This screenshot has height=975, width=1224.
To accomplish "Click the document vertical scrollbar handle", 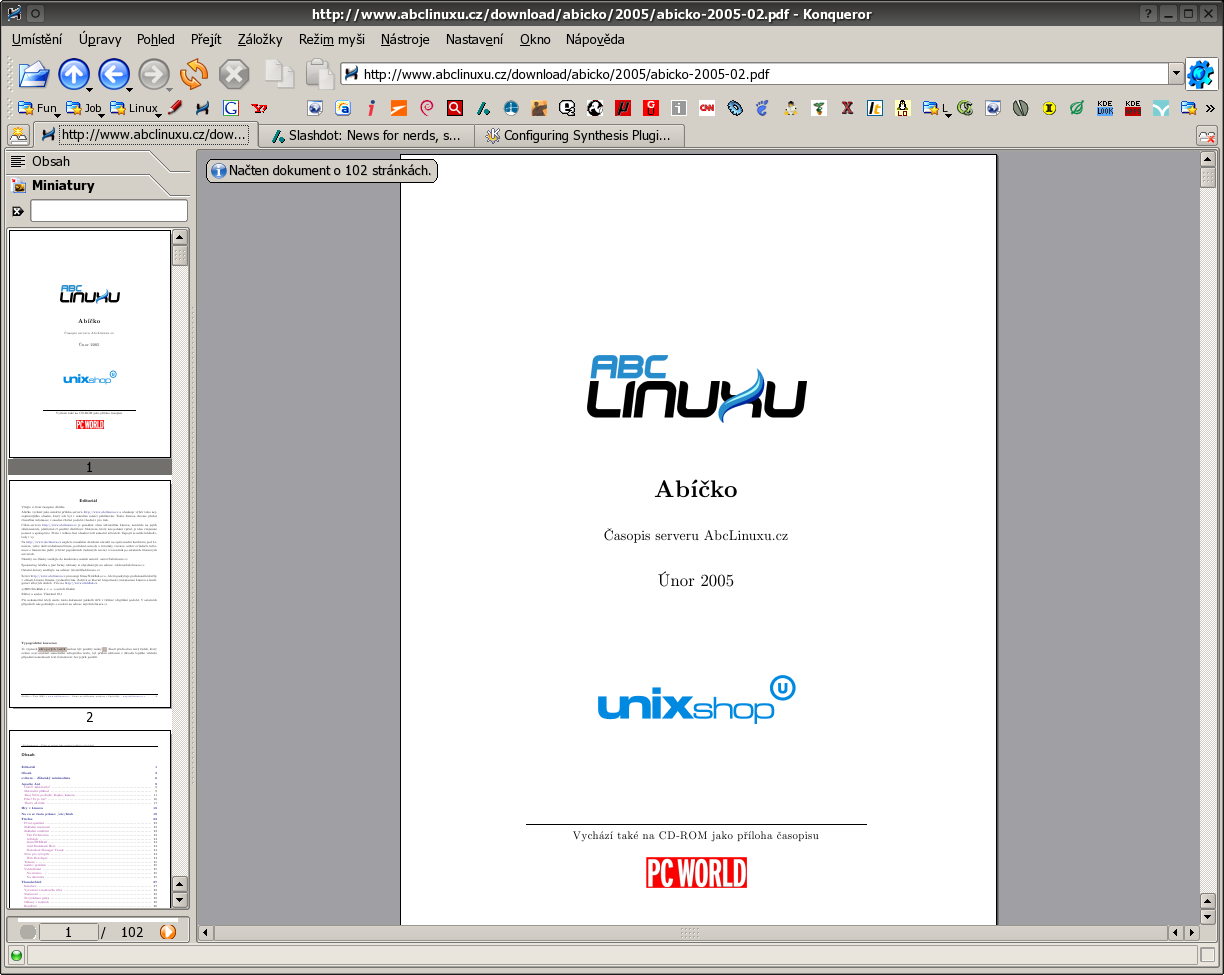I will coord(1208,177).
